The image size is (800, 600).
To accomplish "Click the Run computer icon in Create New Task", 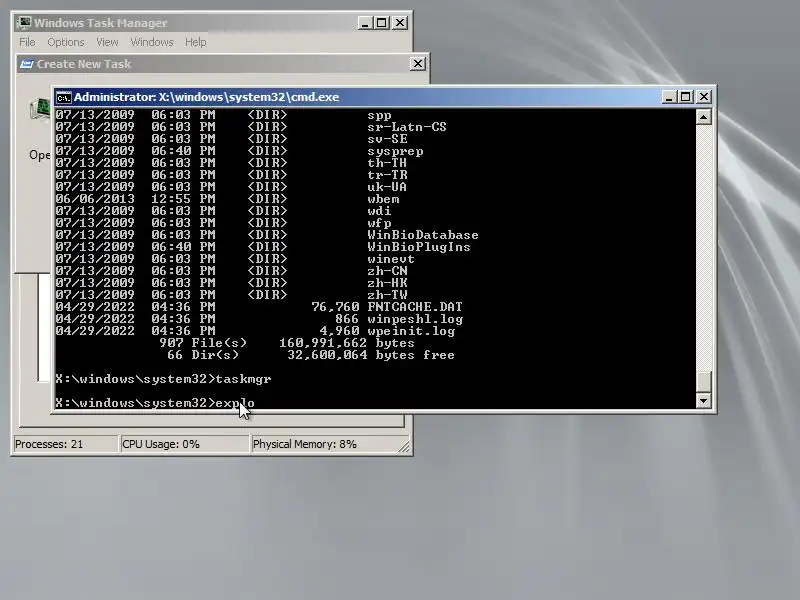I will pos(40,109).
